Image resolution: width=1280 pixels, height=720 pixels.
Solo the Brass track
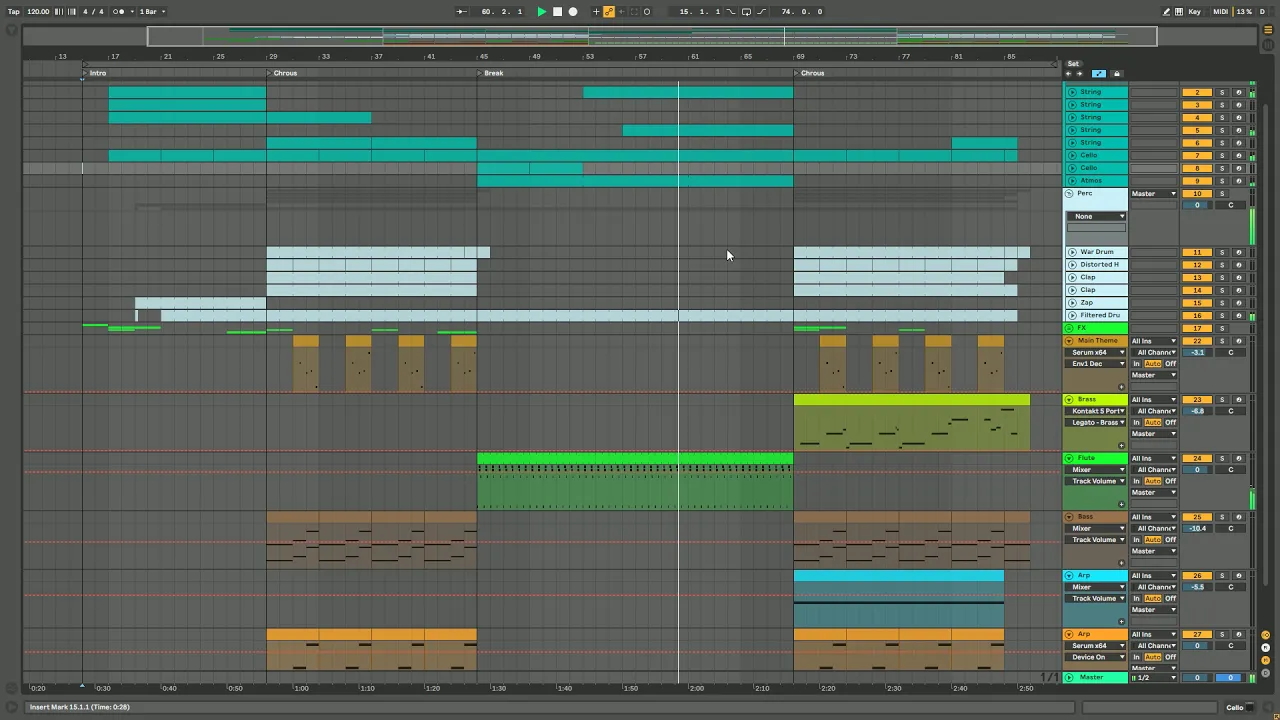click(1221, 399)
